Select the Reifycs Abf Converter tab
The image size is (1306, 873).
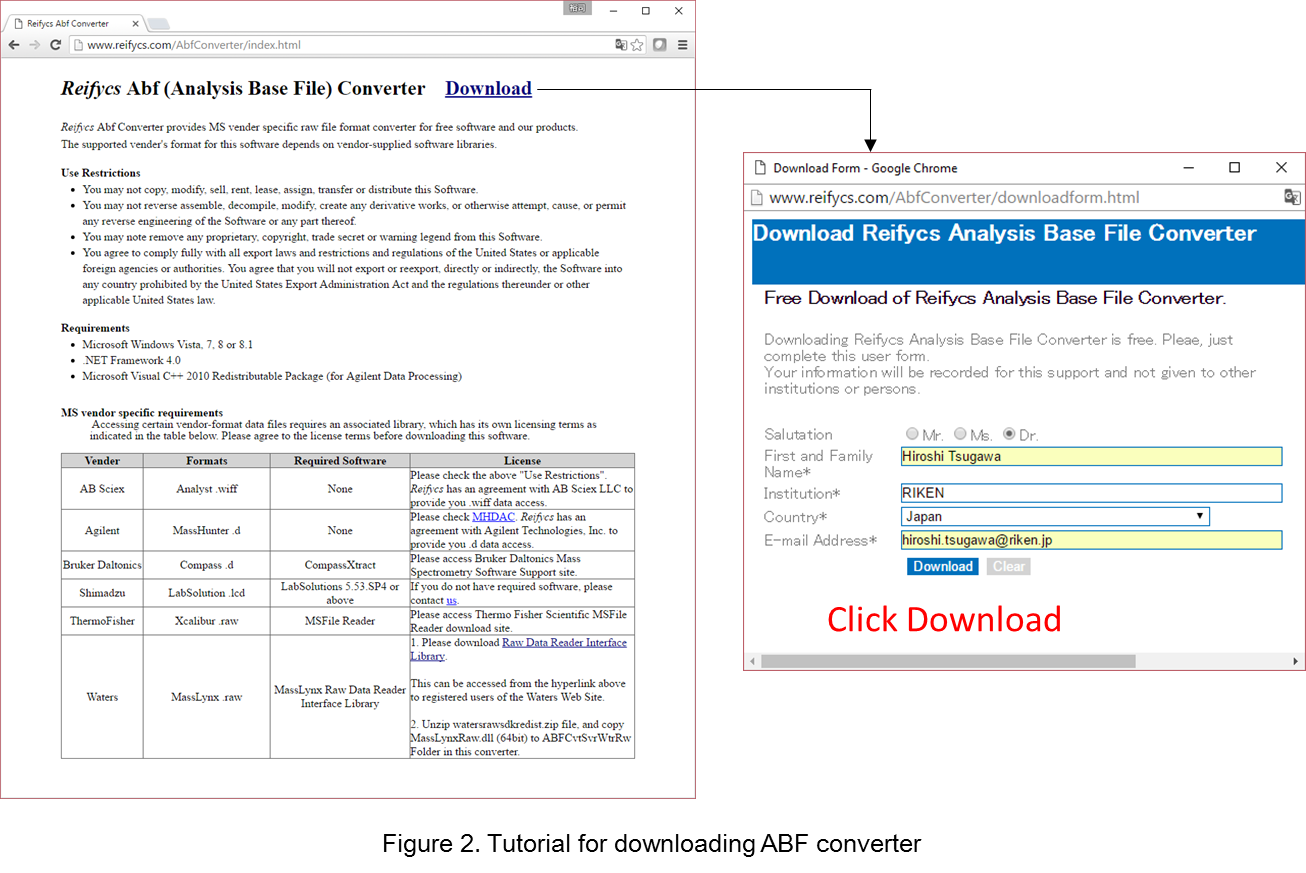[73, 23]
